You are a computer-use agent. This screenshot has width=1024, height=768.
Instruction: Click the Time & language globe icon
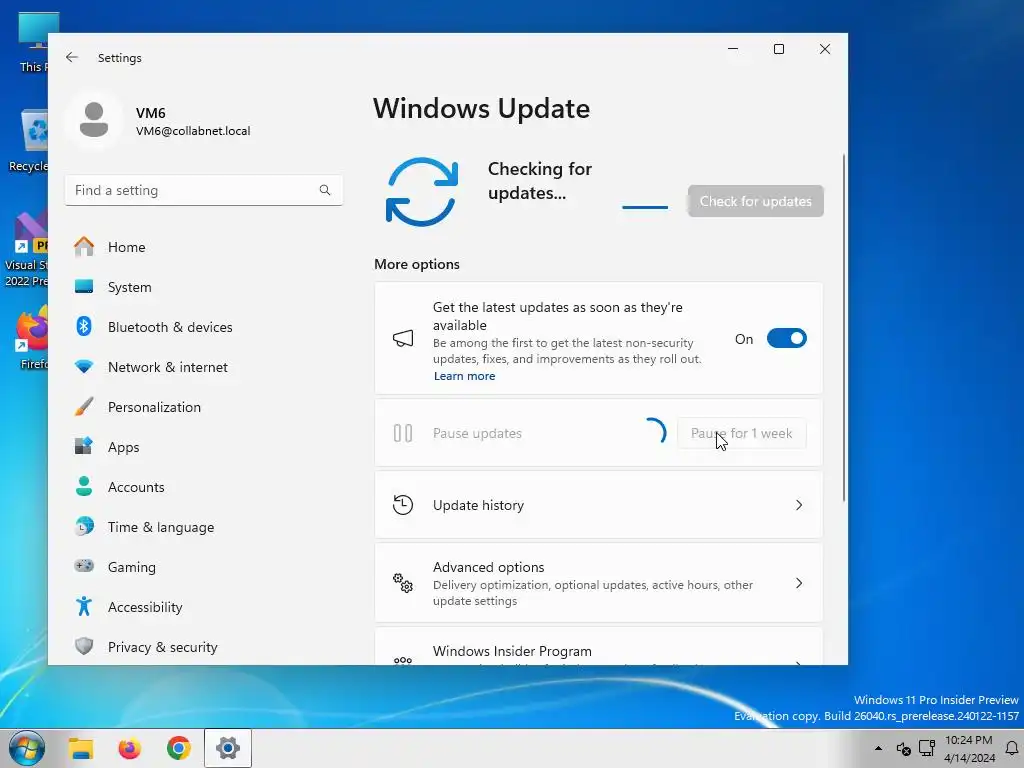point(84,526)
